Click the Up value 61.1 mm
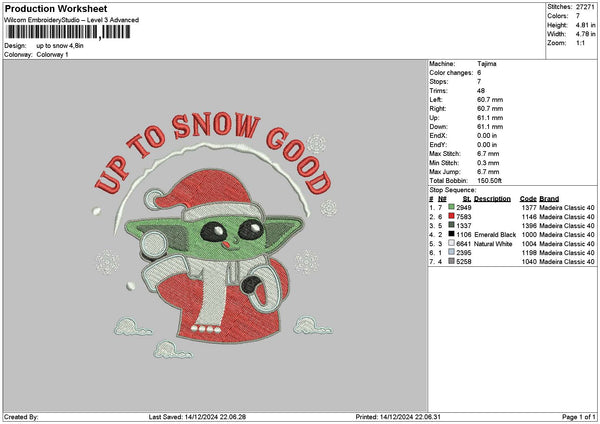 (x=490, y=118)
